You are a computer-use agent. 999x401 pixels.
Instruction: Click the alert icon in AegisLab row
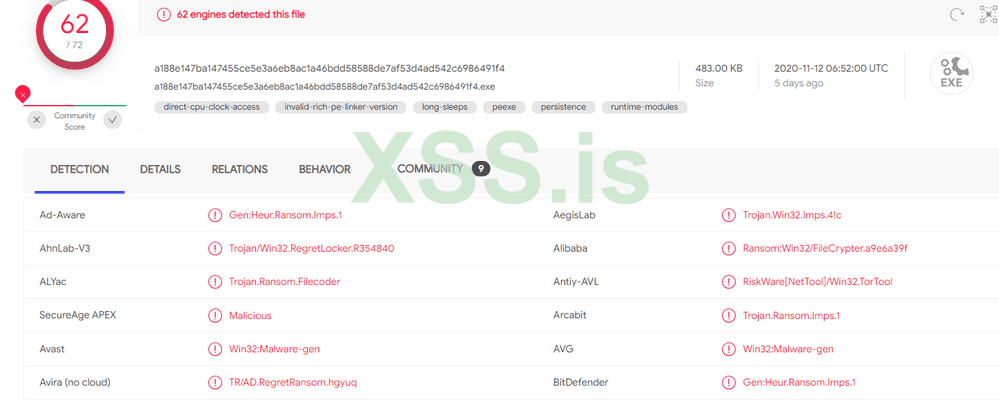coord(728,215)
